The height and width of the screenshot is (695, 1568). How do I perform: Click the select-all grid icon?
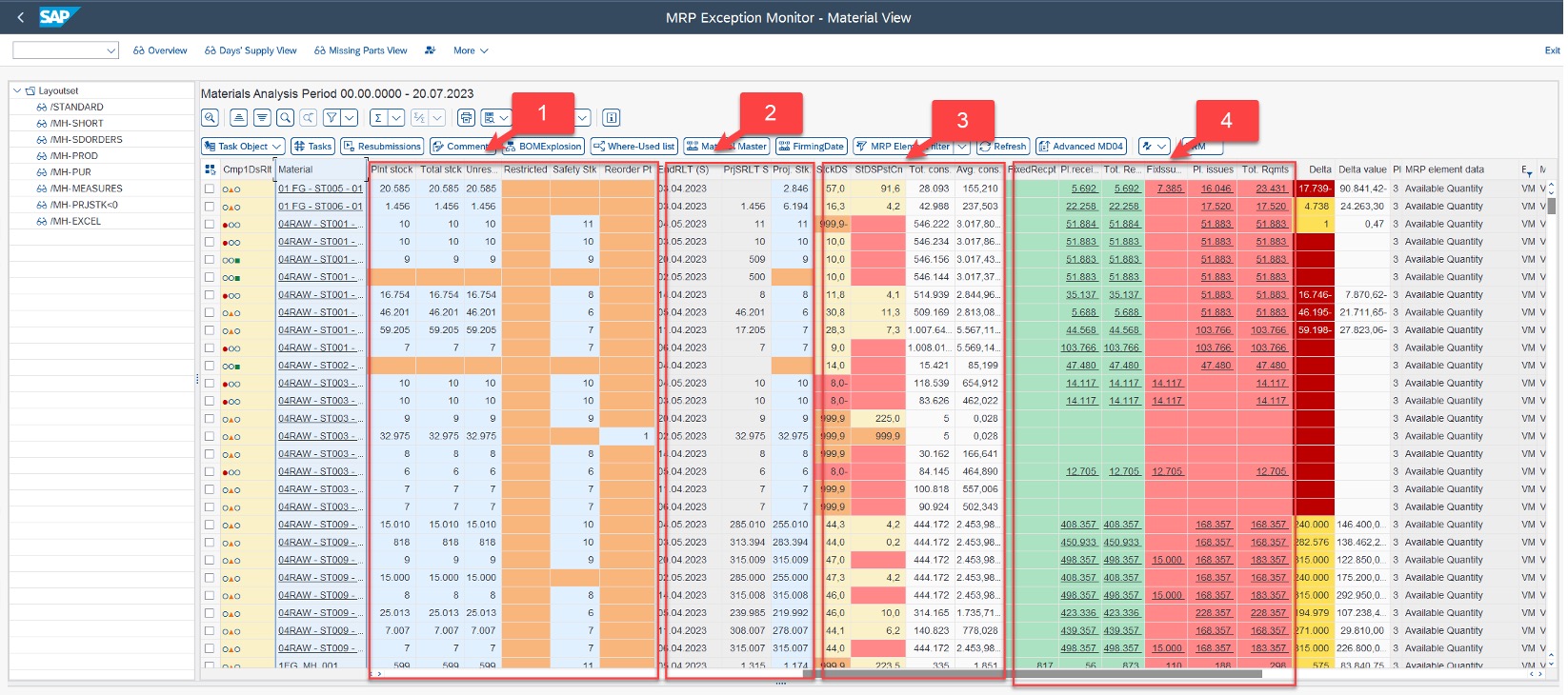(x=210, y=169)
